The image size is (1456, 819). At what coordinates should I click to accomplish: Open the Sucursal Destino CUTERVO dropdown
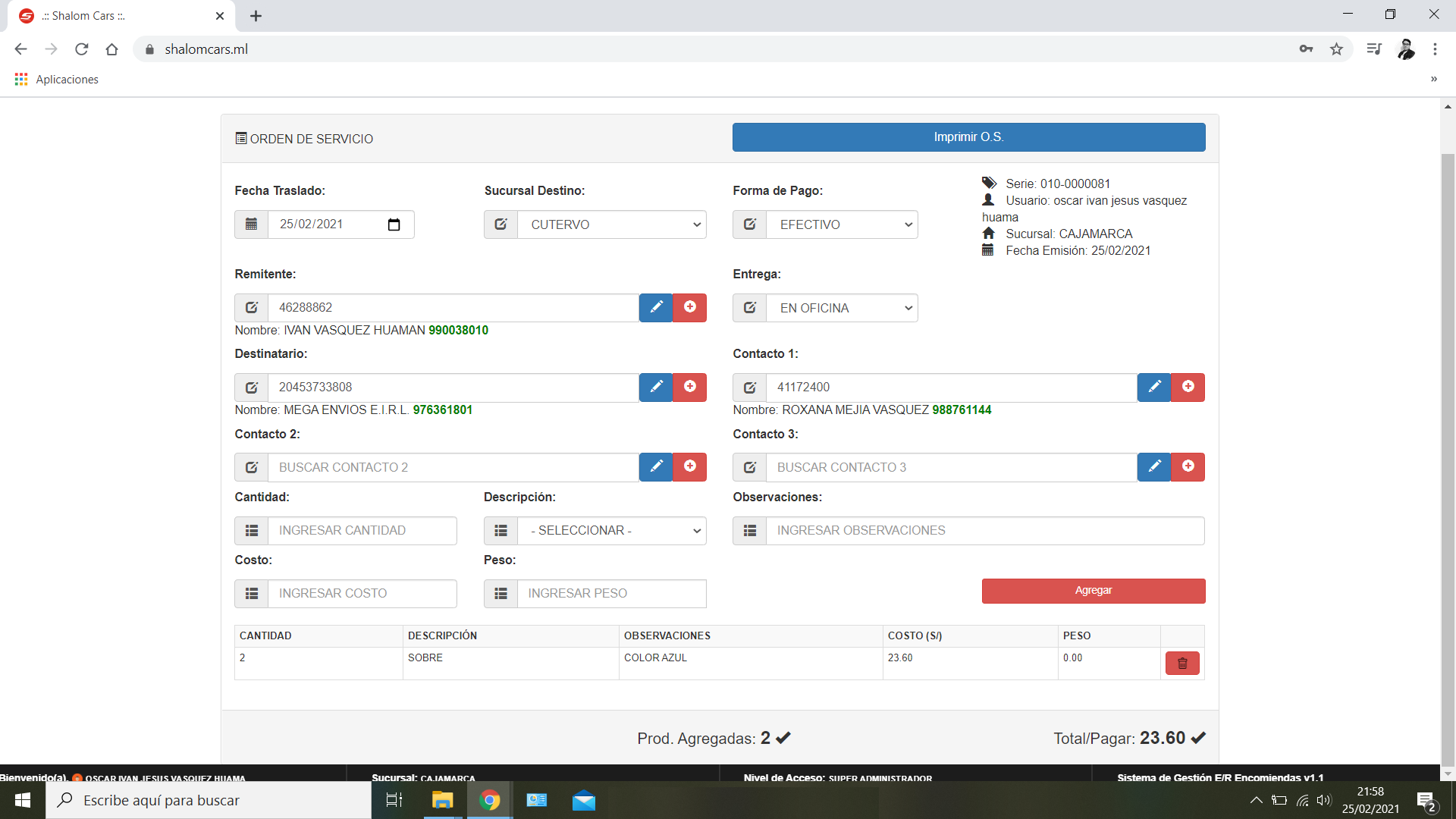point(611,224)
